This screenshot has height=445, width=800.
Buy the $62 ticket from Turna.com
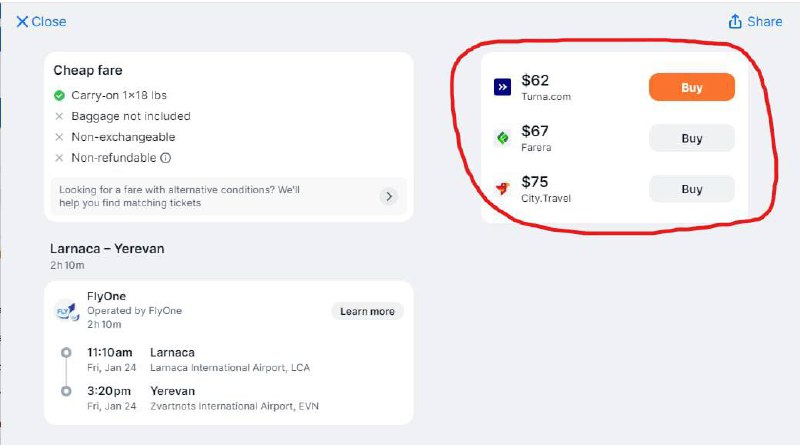click(691, 88)
